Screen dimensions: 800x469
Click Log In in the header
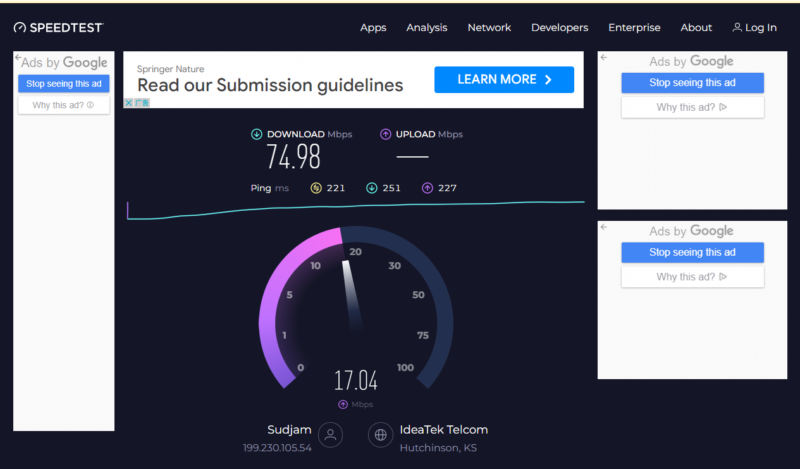tap(754, 28)
